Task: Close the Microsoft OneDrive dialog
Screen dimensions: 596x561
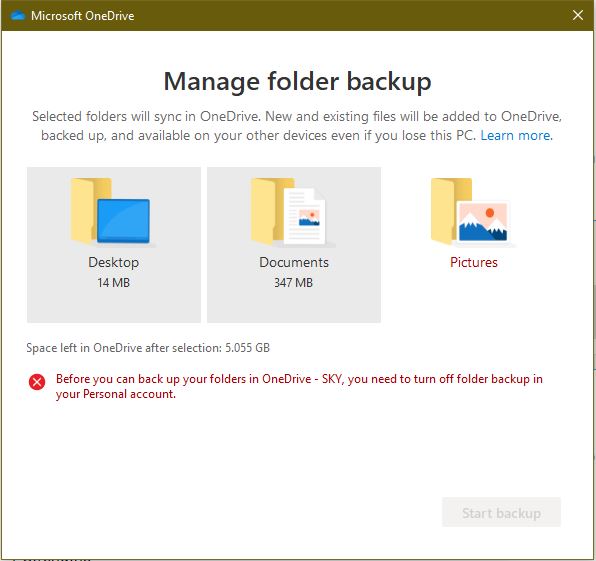Action: tap(578, 15)
